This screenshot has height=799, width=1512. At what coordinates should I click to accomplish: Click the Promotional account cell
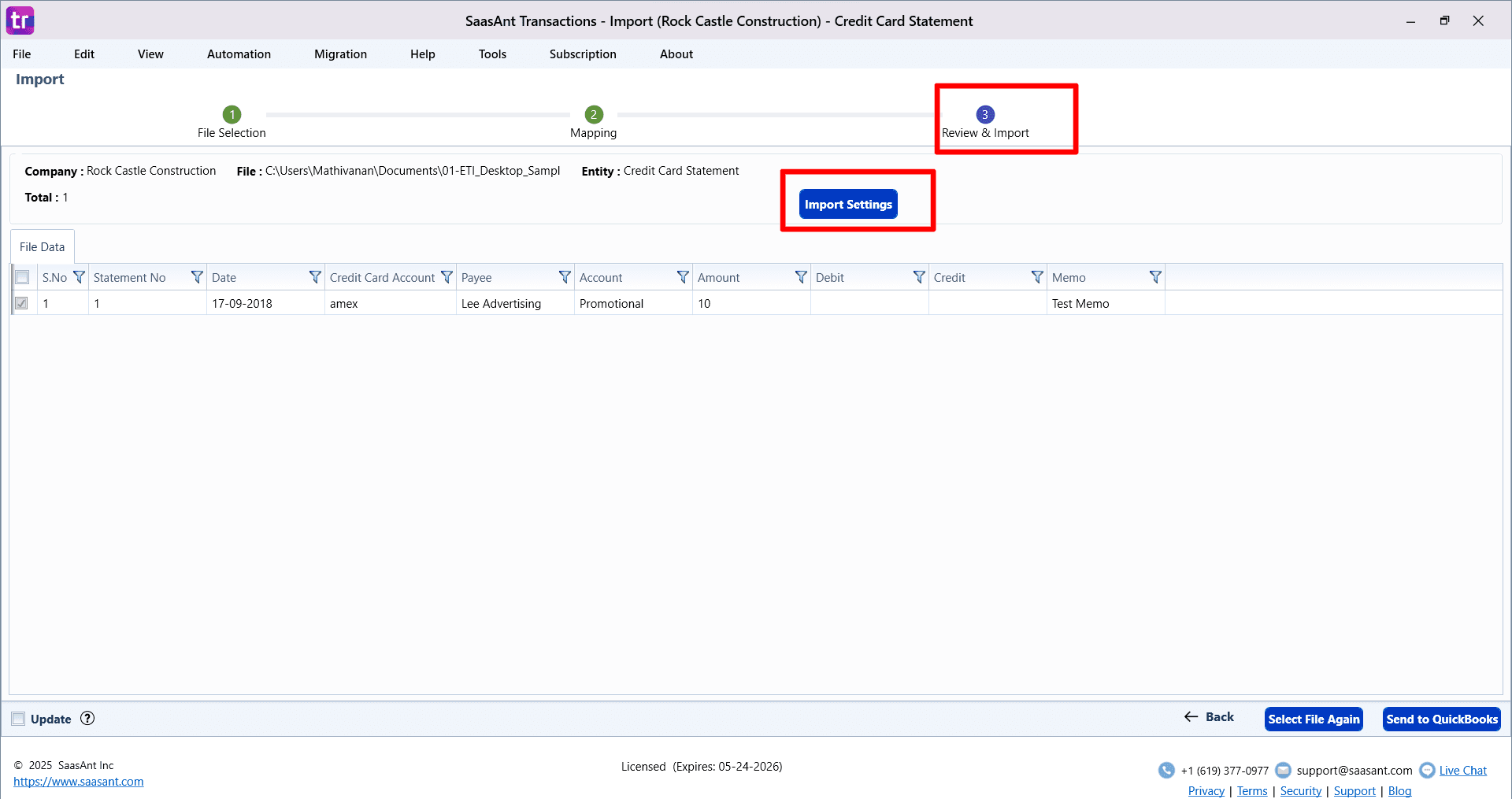click(633, 303)
